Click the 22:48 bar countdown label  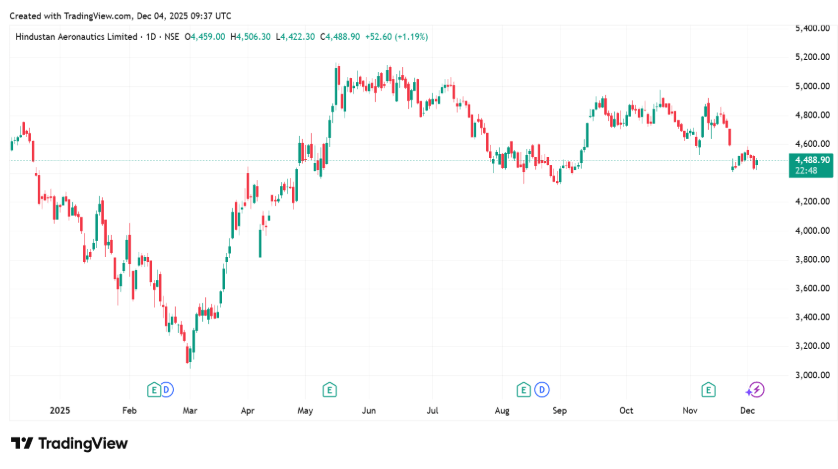coord(806,171)
